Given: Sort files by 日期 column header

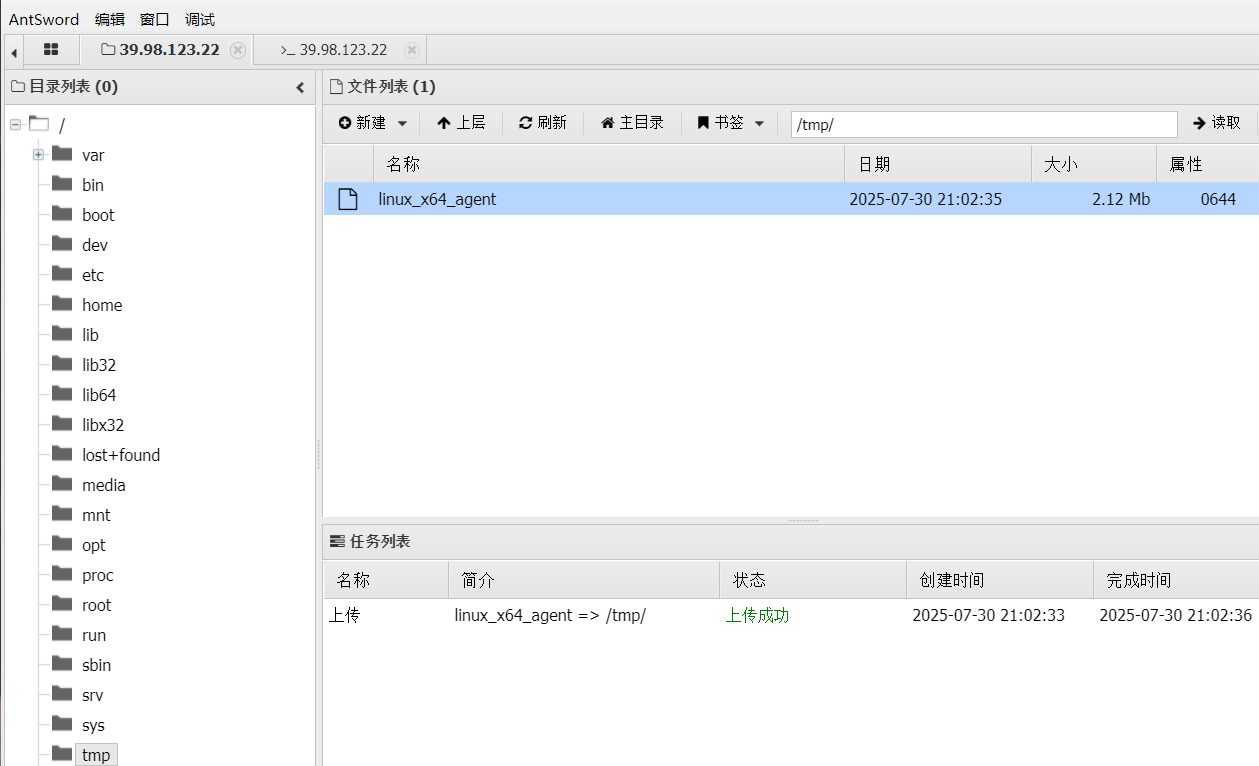Looking at the screenshot, I should 938,164.
